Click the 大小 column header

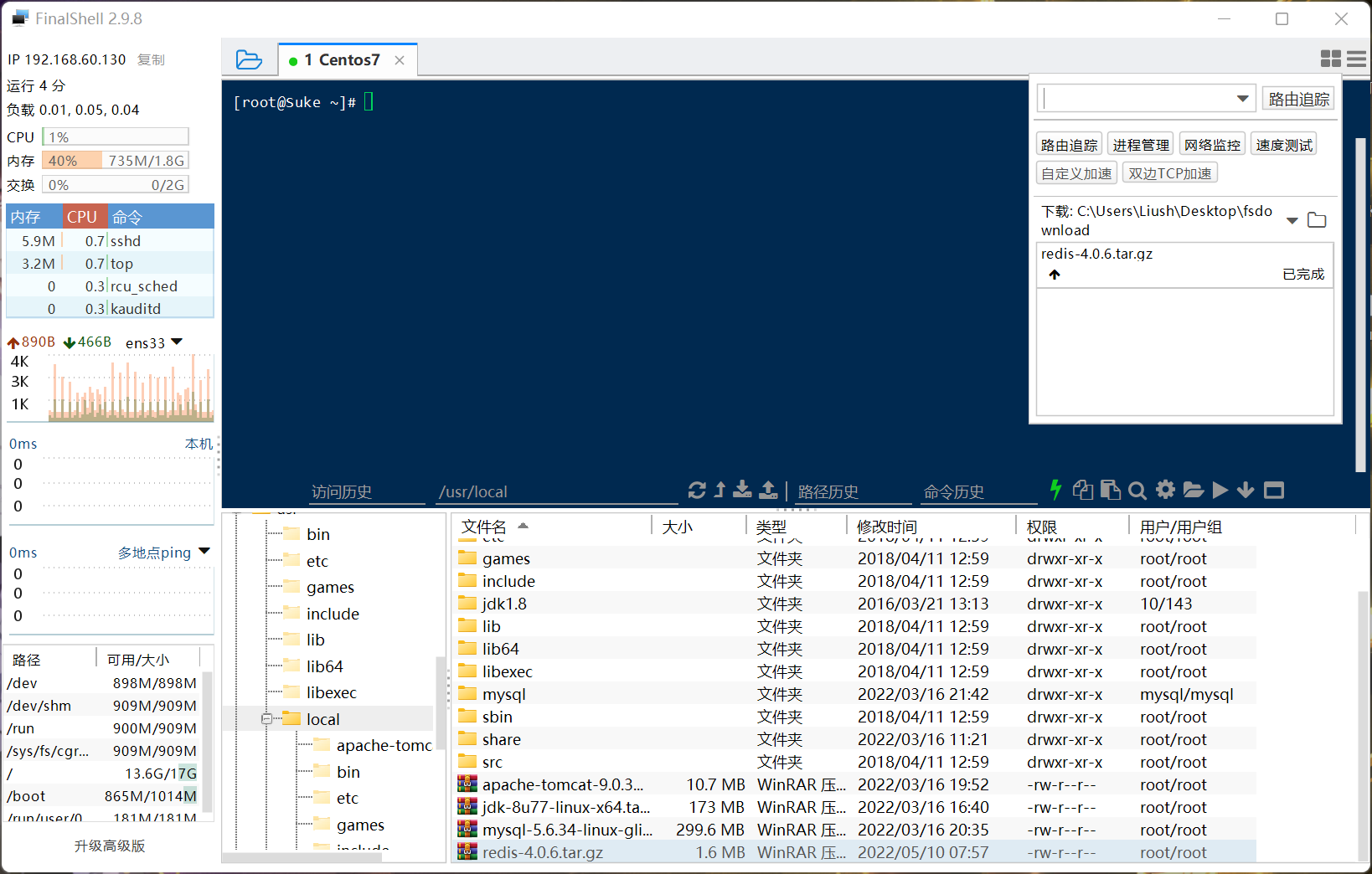pyautogui.click(x=699, y=527)
